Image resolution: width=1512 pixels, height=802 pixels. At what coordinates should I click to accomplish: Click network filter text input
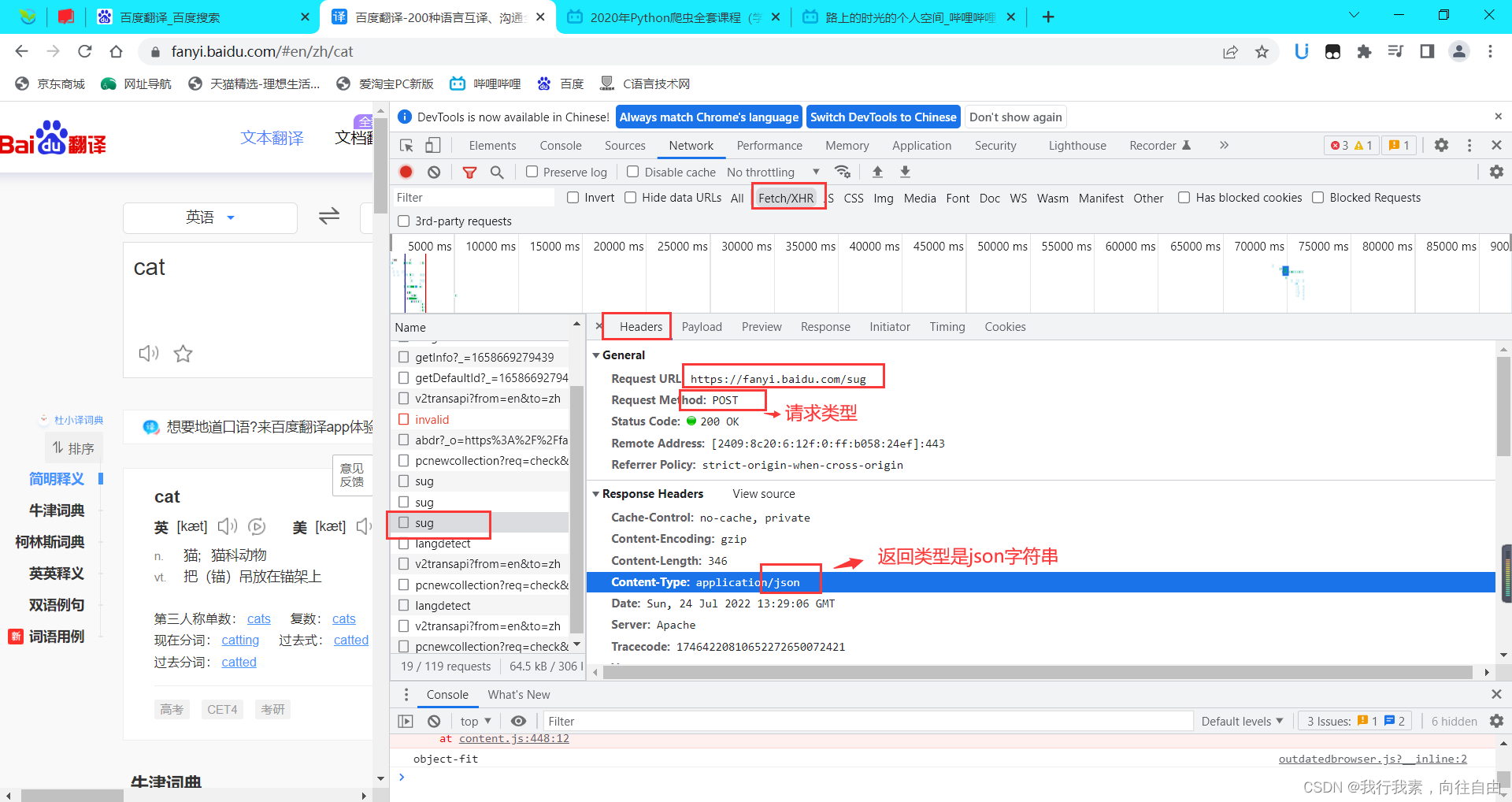[x=473, y=198]
